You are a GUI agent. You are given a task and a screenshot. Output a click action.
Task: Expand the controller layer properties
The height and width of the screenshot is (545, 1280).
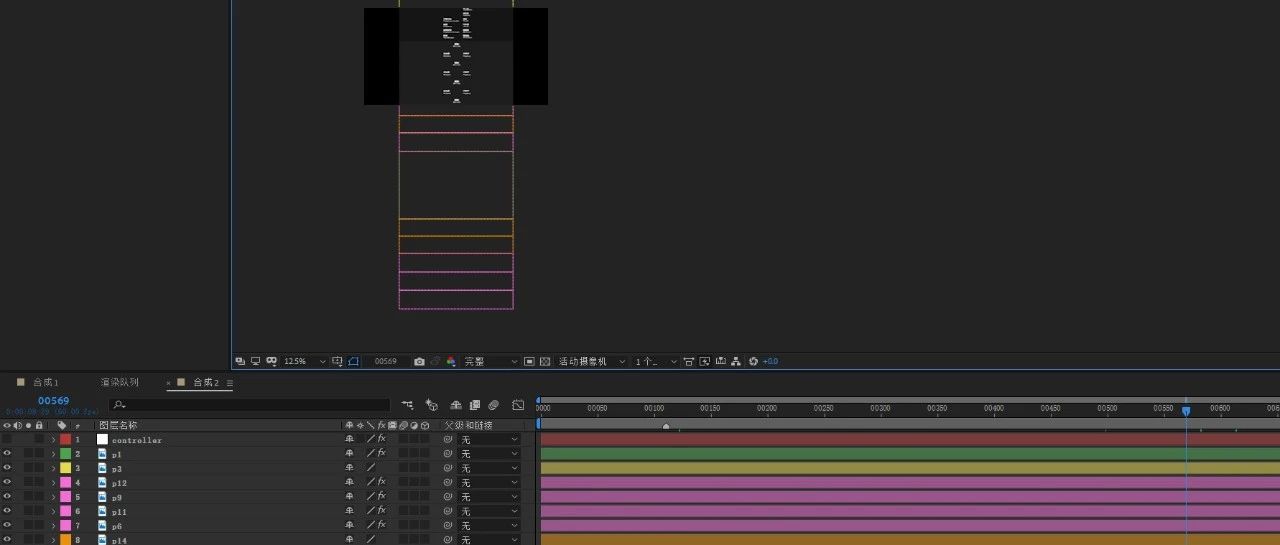(x=53, y=440)
